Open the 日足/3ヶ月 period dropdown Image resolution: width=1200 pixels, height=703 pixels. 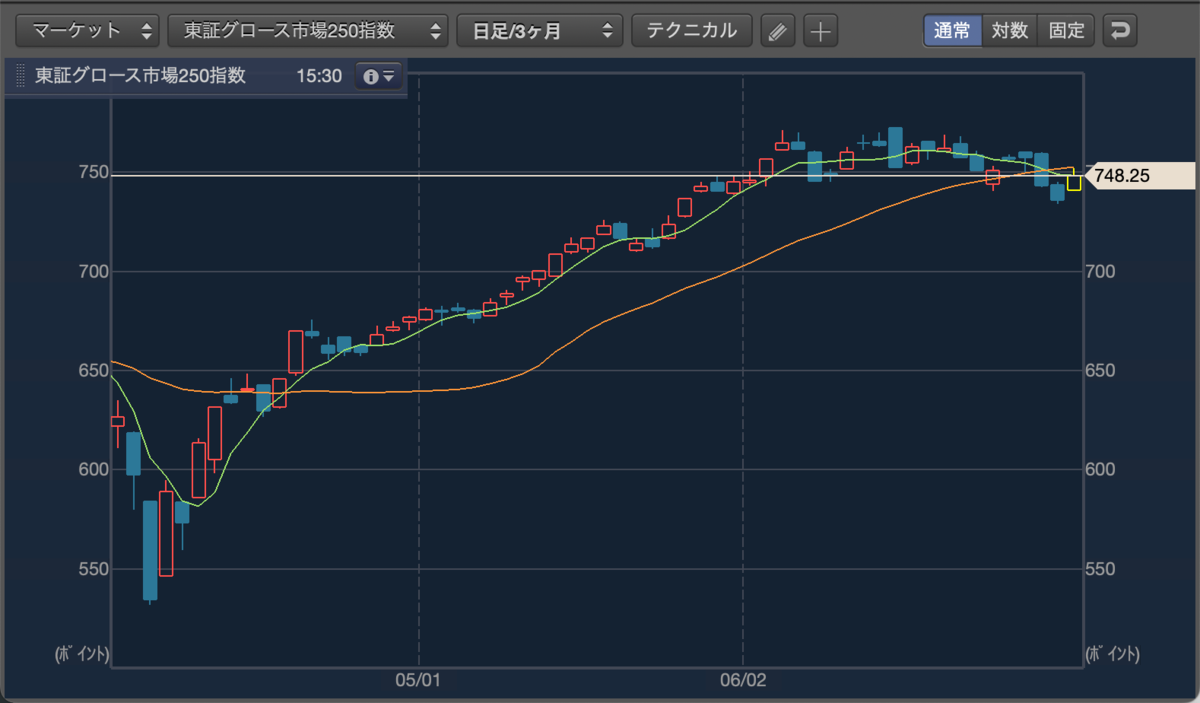click(x=539, y=30)
